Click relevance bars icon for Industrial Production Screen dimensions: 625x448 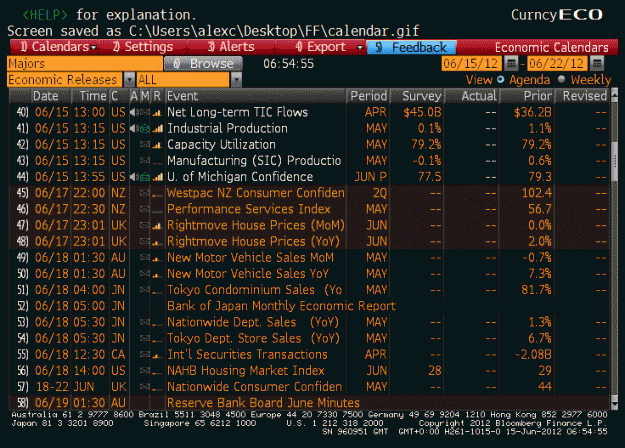click(x=157, y=129)
